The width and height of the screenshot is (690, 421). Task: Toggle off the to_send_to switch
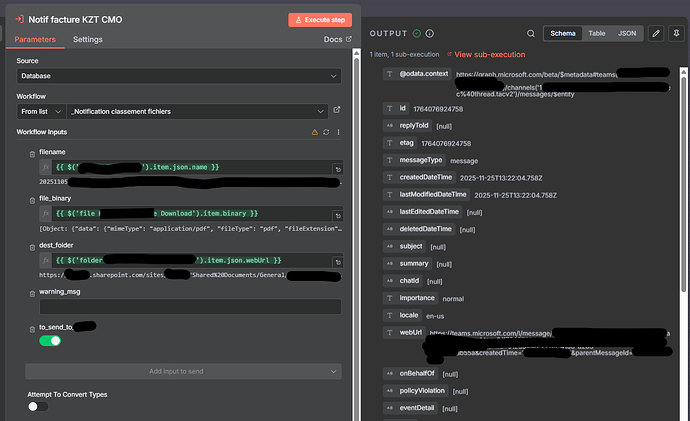[50, 340]
